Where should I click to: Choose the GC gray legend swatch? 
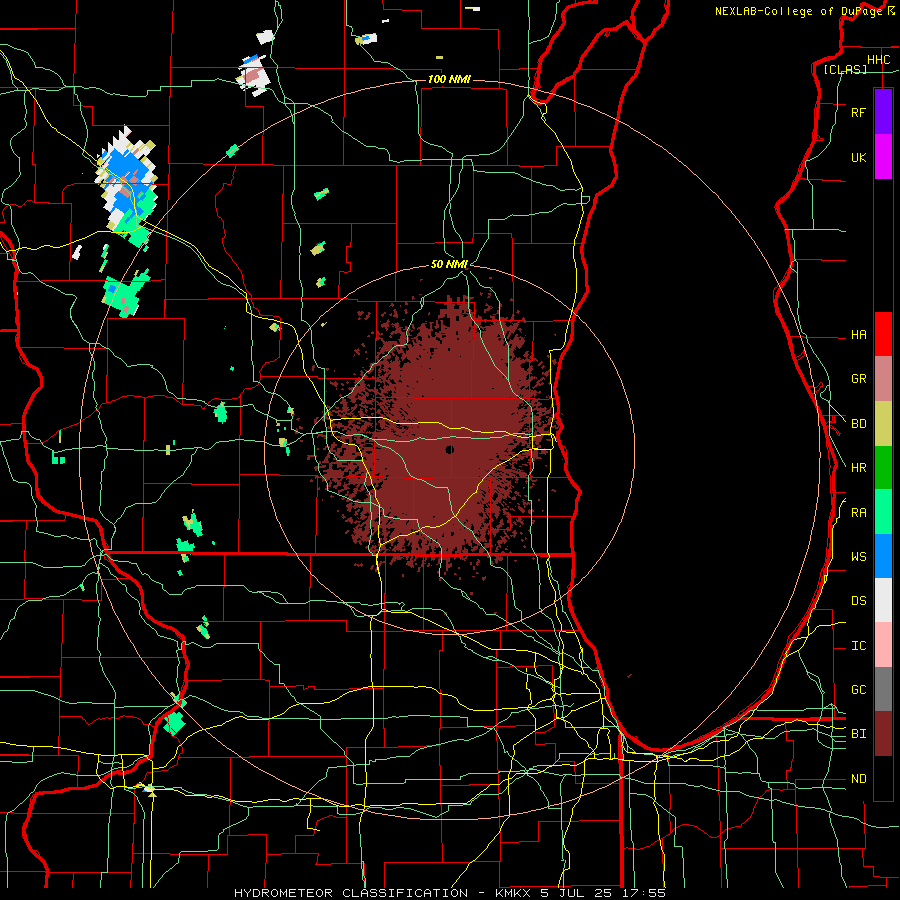[883, 689]
